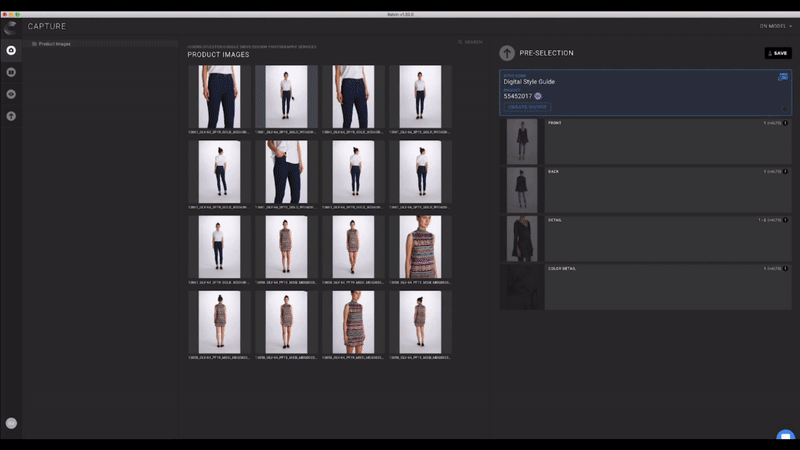The image size is (800, 450).
Task: Click the search magnifier icon
Action: tap(460, 42)
